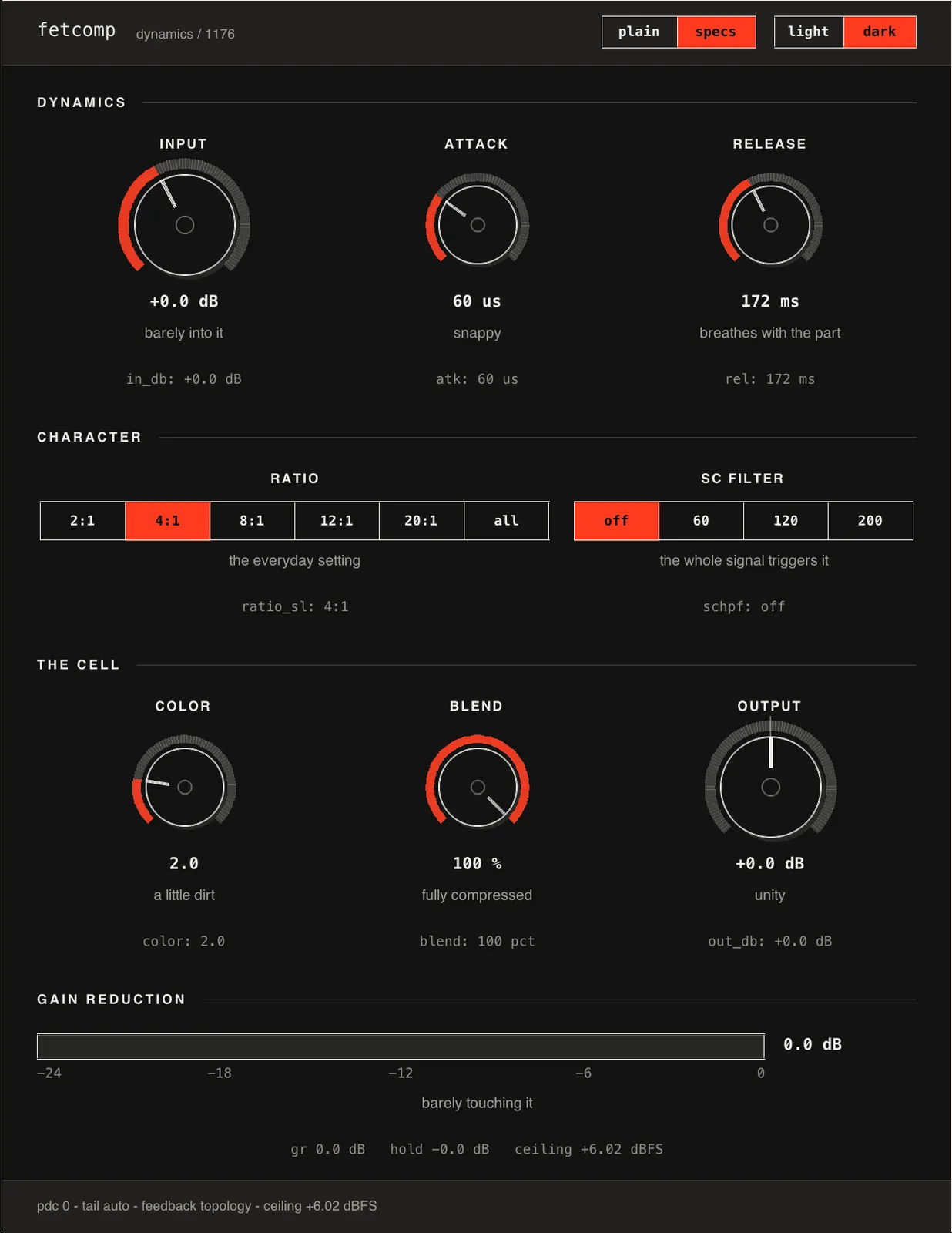Click the '−18' meter scale label

click(220, 1073)
